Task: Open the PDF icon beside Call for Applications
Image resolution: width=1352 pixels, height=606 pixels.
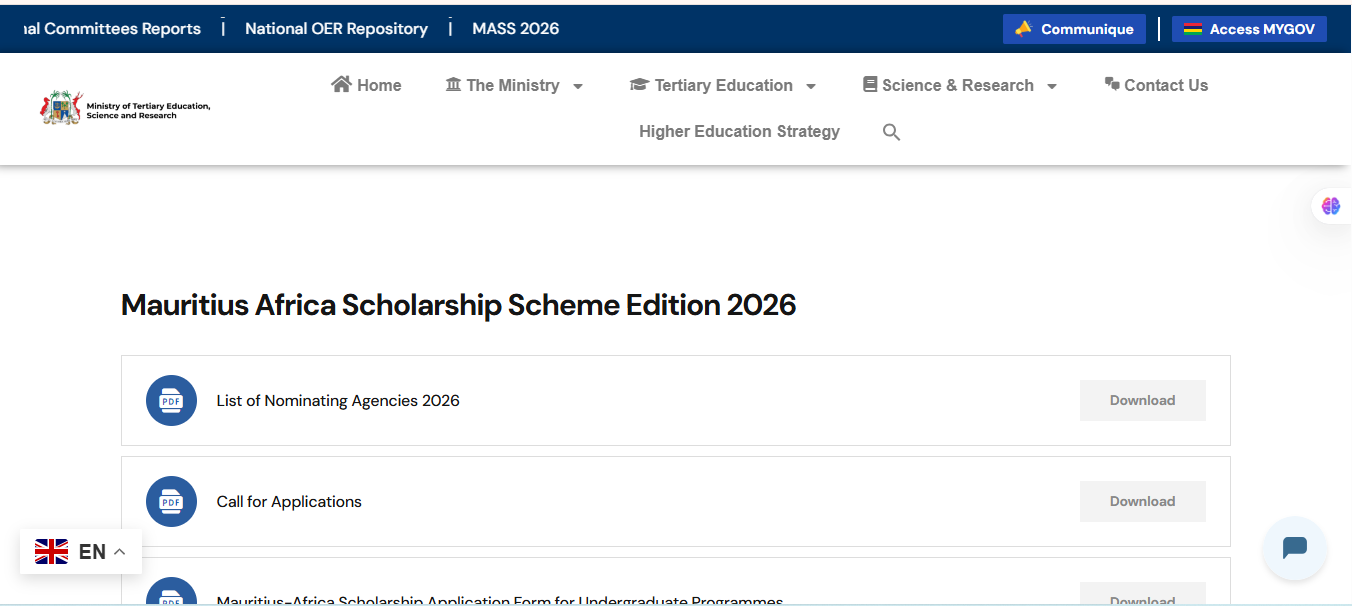Action: [x=171, y=501]
